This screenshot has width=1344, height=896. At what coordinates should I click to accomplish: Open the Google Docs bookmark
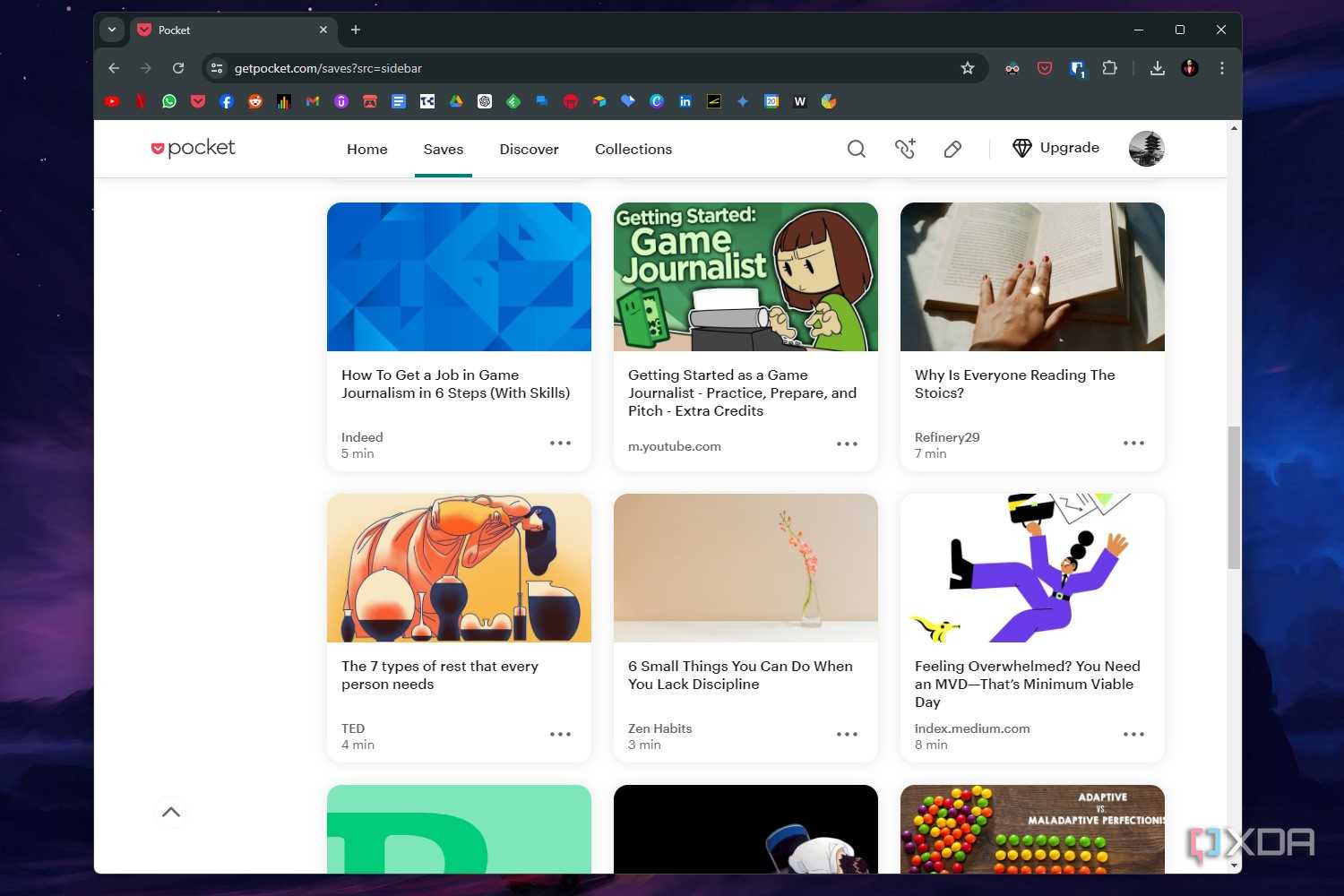tap(399, 101)
